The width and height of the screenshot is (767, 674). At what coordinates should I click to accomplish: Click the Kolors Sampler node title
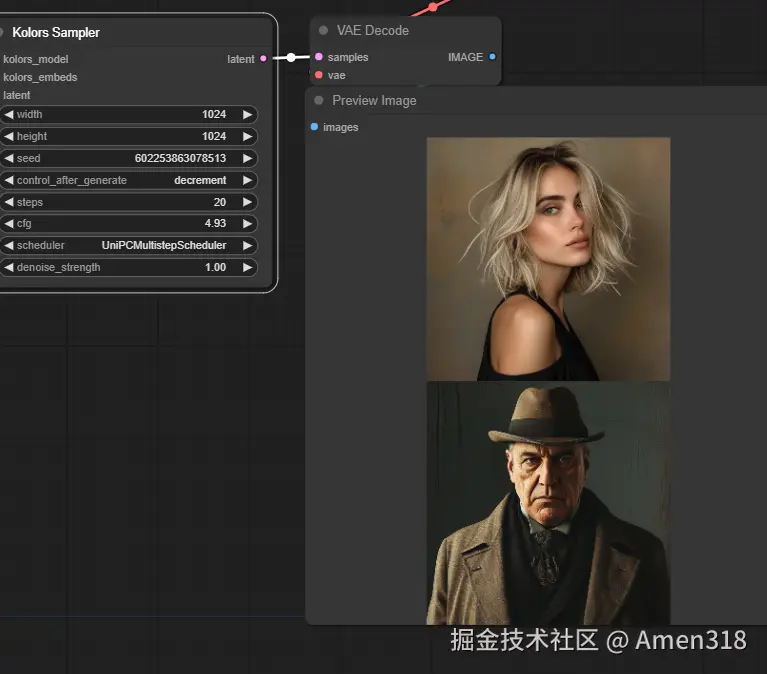[x=56, y=33]
